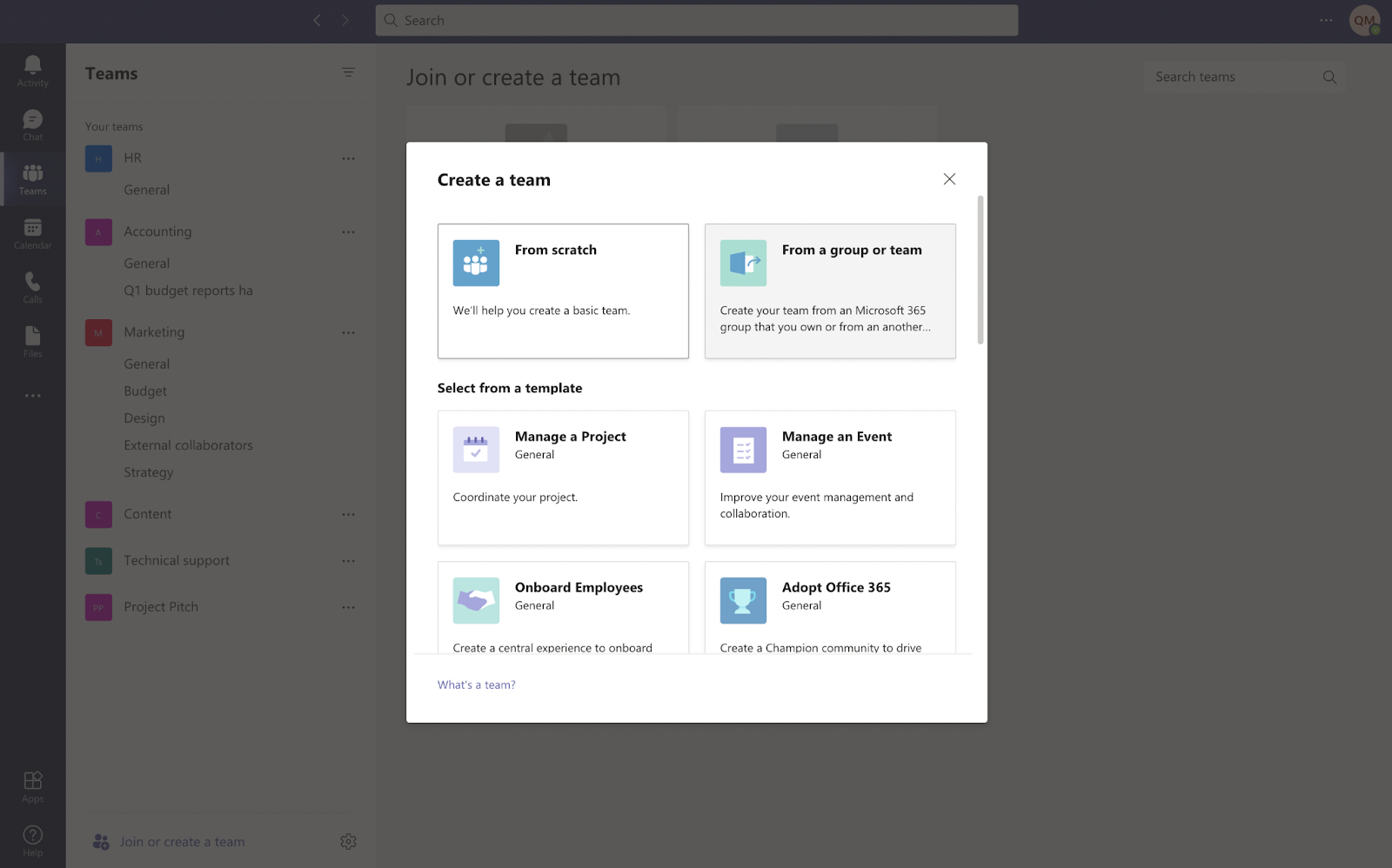Click the Adopt Office 365 trophy icon
Screen dimensions: 1392x868
743,601
